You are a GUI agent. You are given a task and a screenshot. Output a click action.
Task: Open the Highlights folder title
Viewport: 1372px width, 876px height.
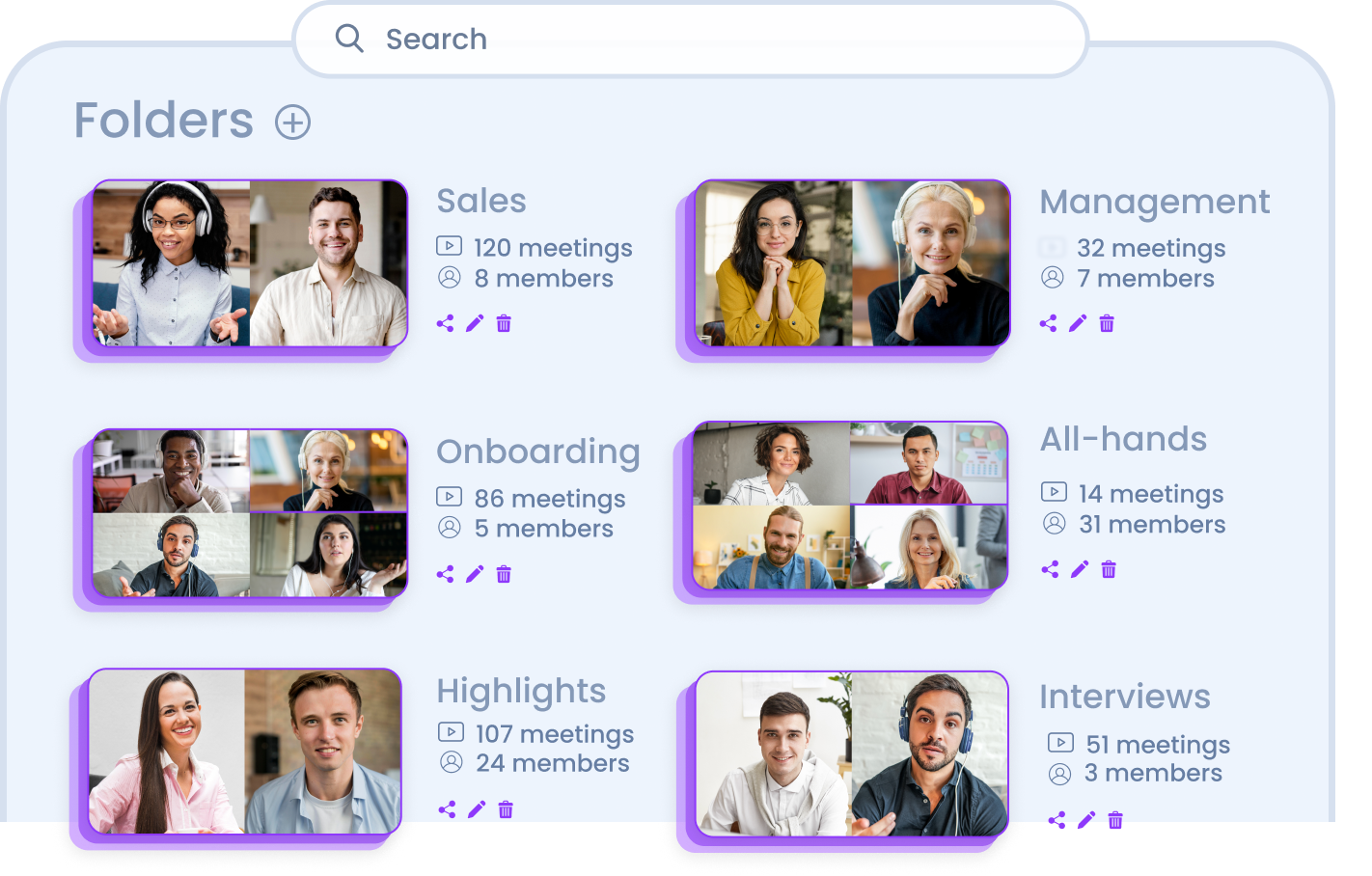521,691
